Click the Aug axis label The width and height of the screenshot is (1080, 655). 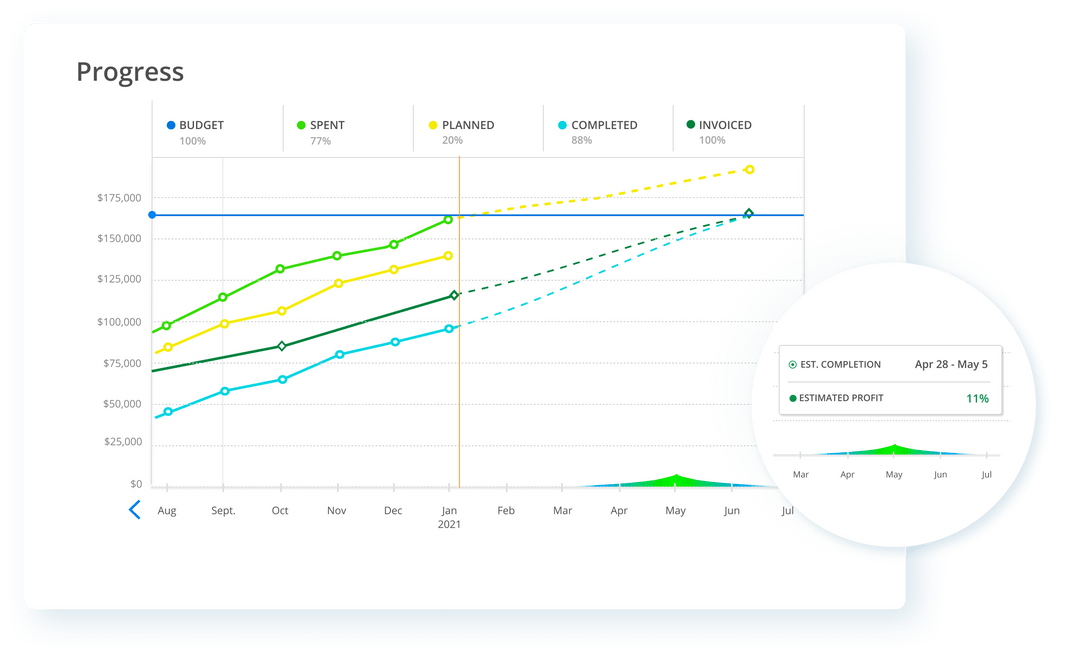coord(167,510)
